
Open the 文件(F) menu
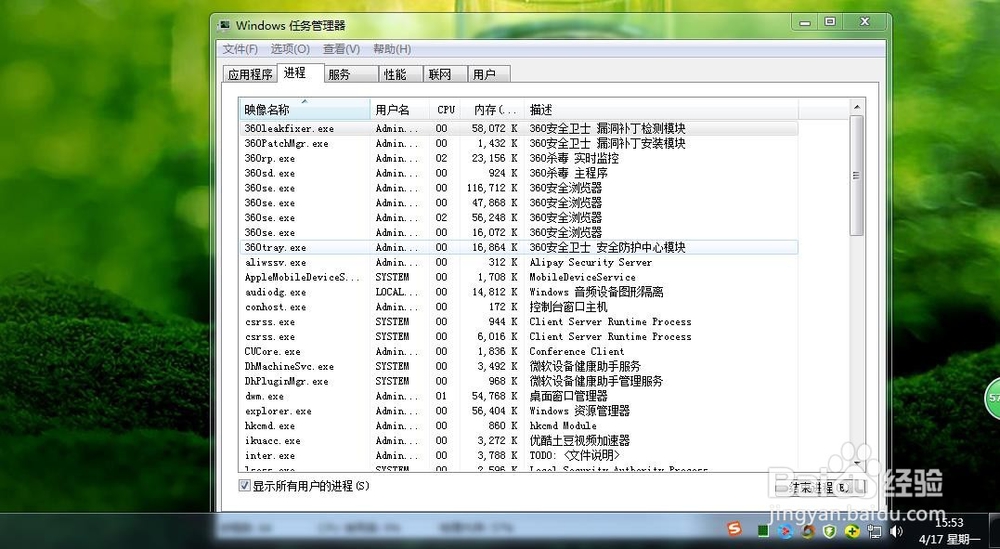(240, 49)
